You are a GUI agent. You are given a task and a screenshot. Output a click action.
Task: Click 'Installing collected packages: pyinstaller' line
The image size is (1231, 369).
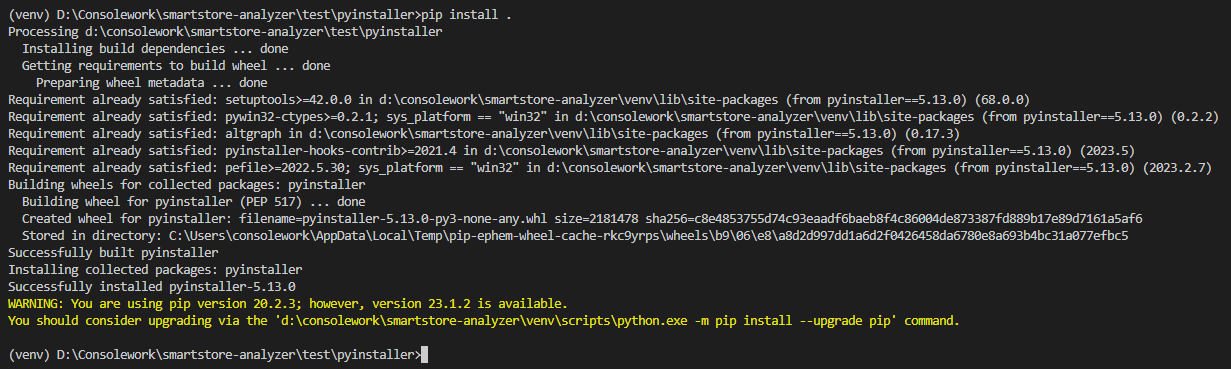tap(155, 270)
